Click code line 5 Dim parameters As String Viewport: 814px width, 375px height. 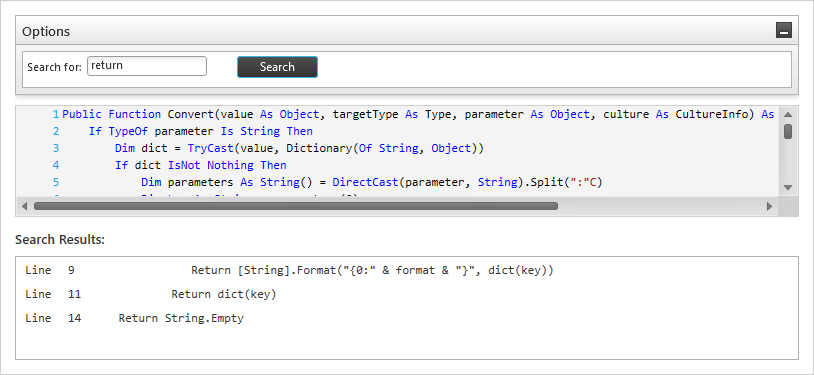coord(372,182)
